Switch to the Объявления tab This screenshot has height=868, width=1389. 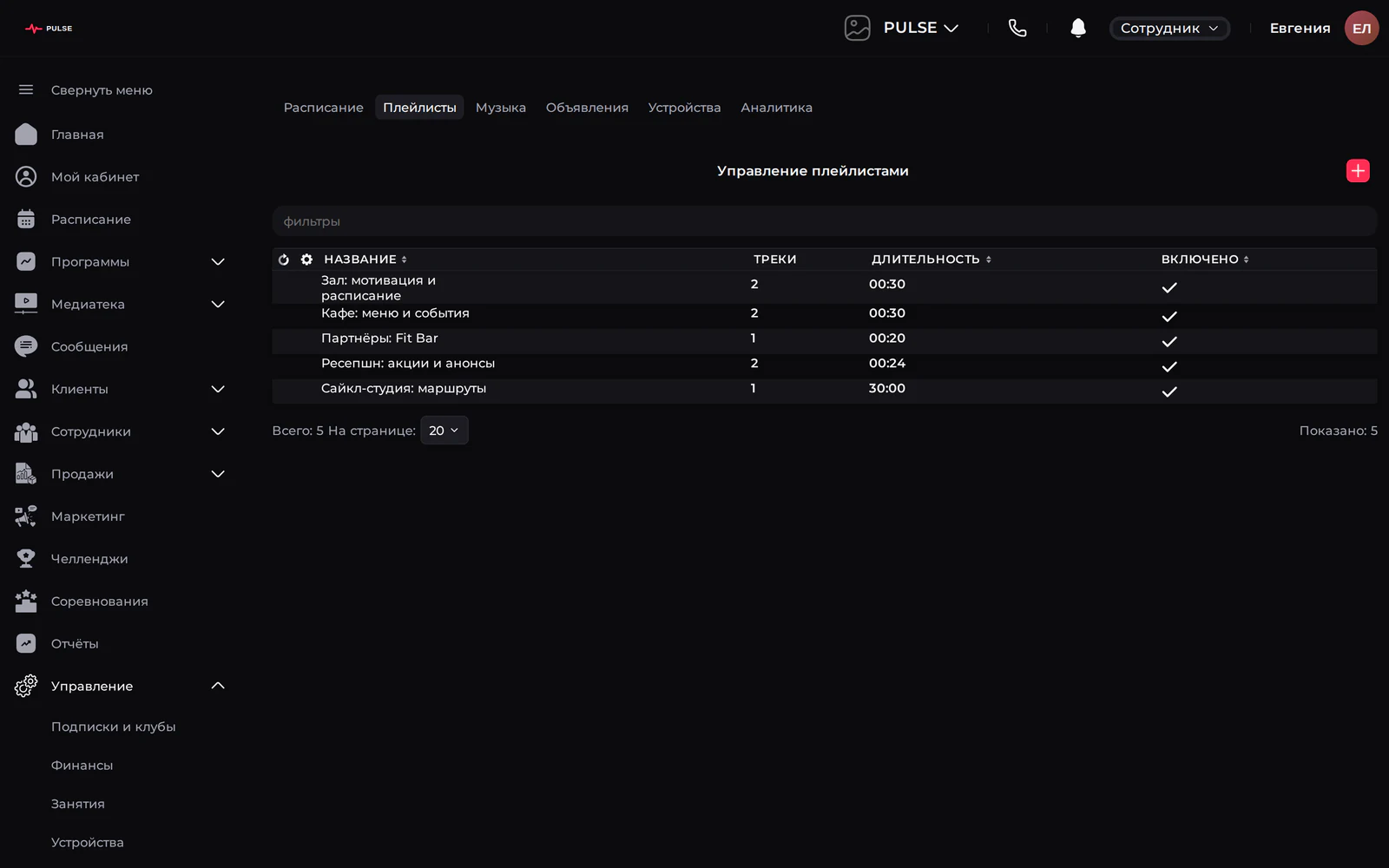pyautogui.click(x=587, y=108)
